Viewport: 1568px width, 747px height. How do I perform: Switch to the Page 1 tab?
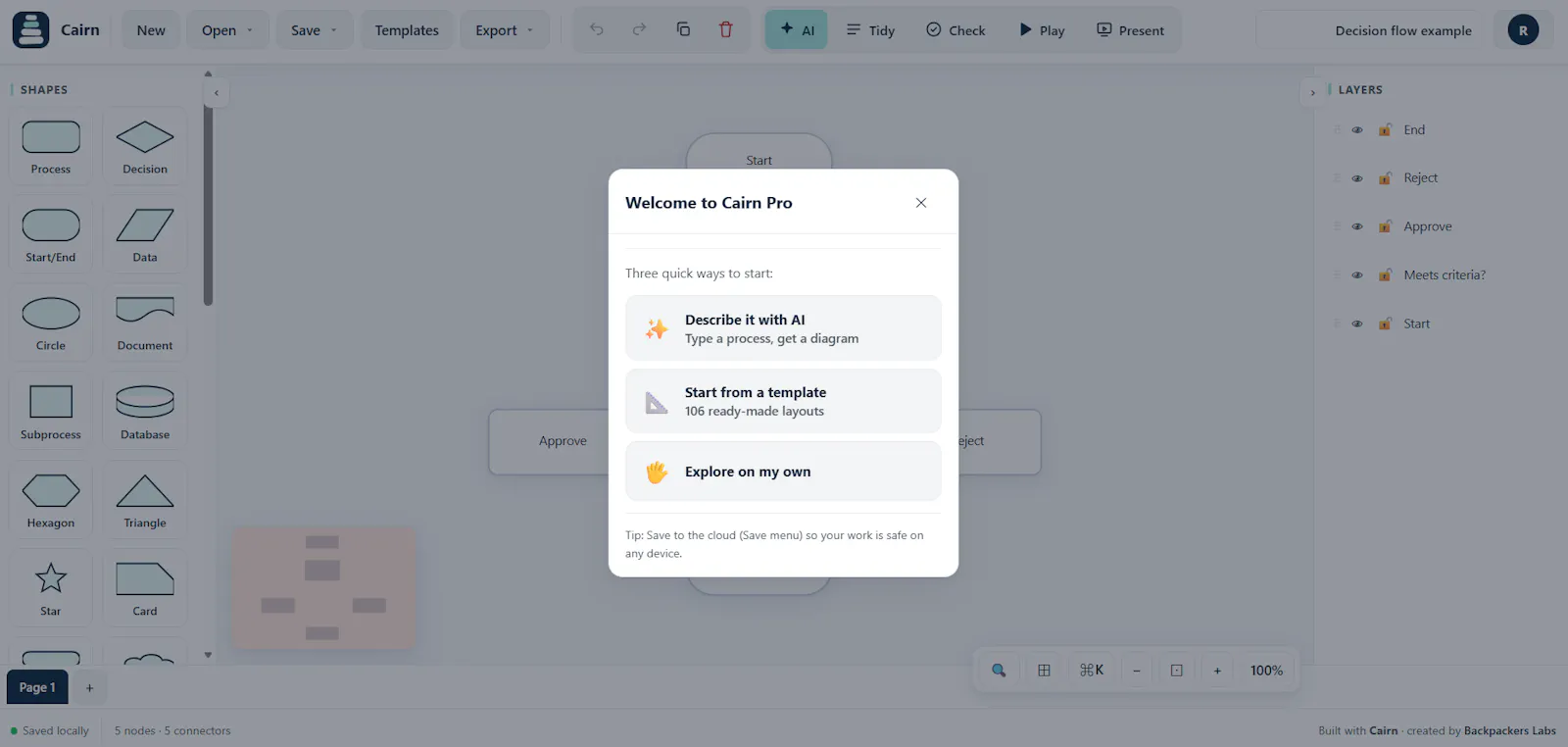37,687
